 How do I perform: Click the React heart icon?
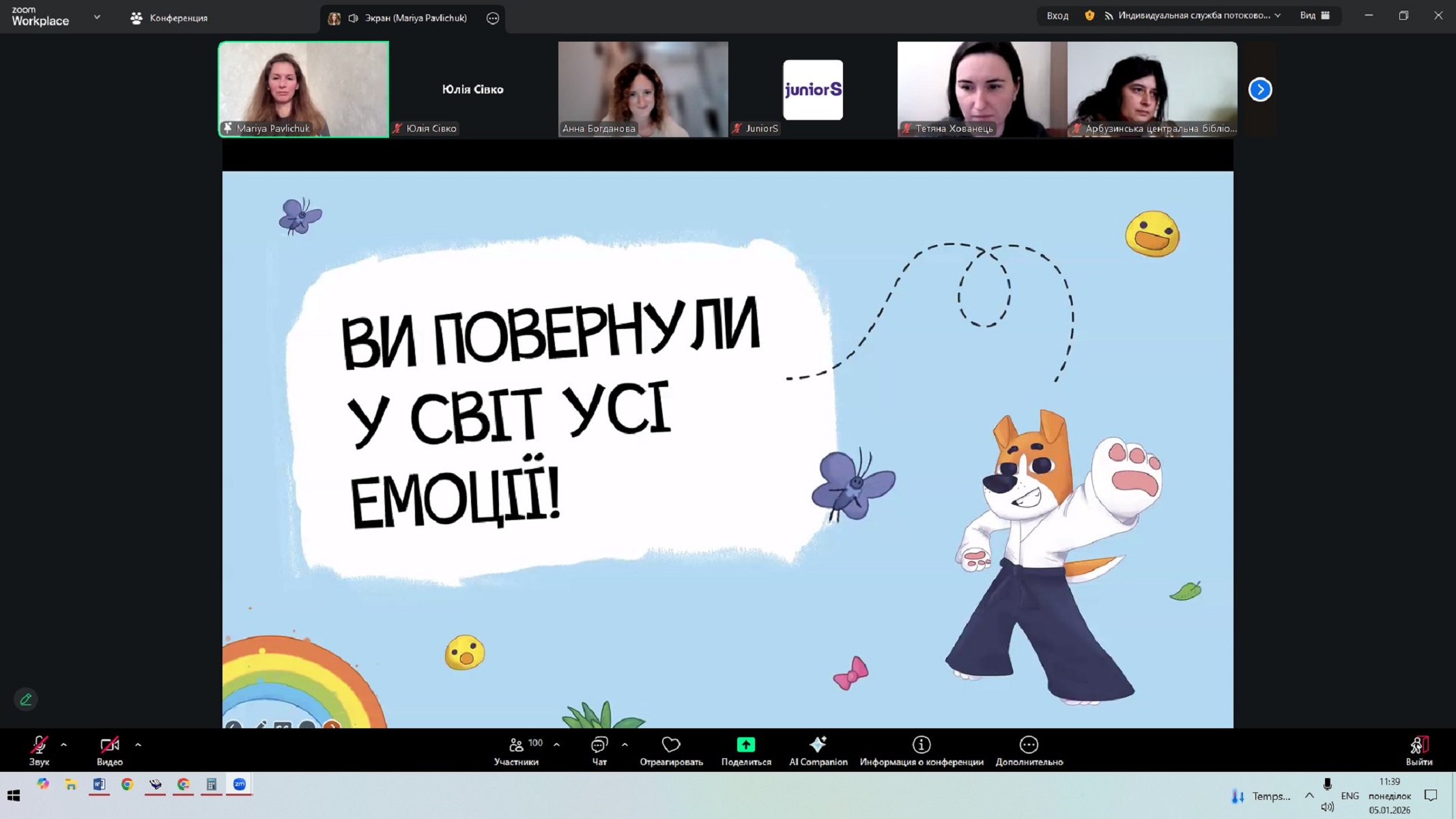671,745
